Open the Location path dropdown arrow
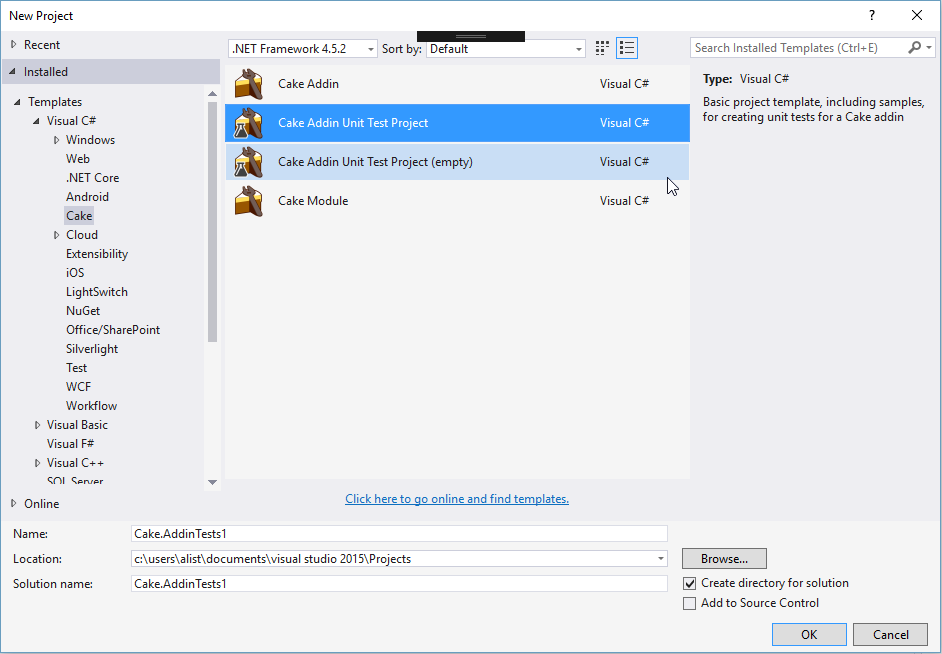Viewport: 942px width, 654px height. click(x=660, y=559)
